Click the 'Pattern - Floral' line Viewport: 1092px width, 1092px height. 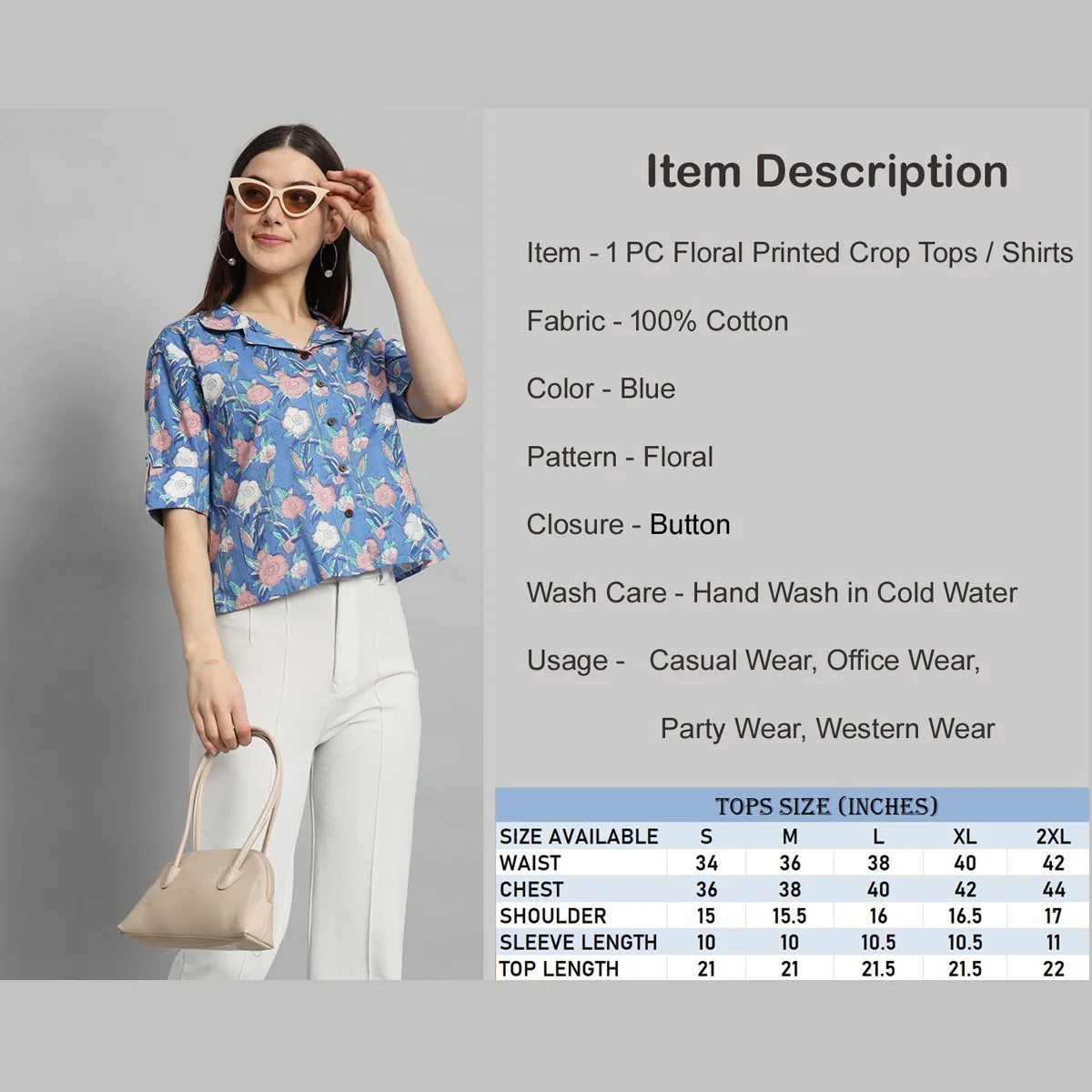tap(620, 456)
